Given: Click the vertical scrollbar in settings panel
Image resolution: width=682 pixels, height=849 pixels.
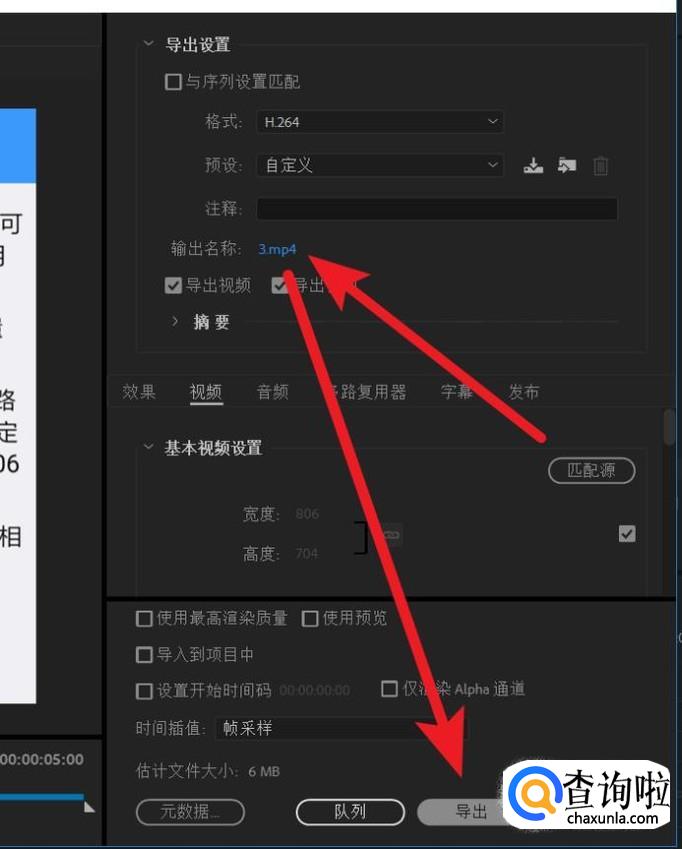Looking at the screenshot, I should click(x=669, y=428).
